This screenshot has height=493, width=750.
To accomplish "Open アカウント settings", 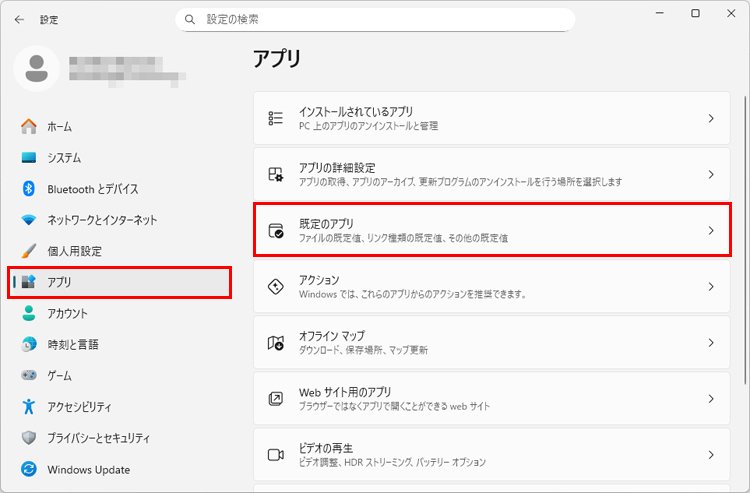I will pyautogui.click(x=120, y=313).
